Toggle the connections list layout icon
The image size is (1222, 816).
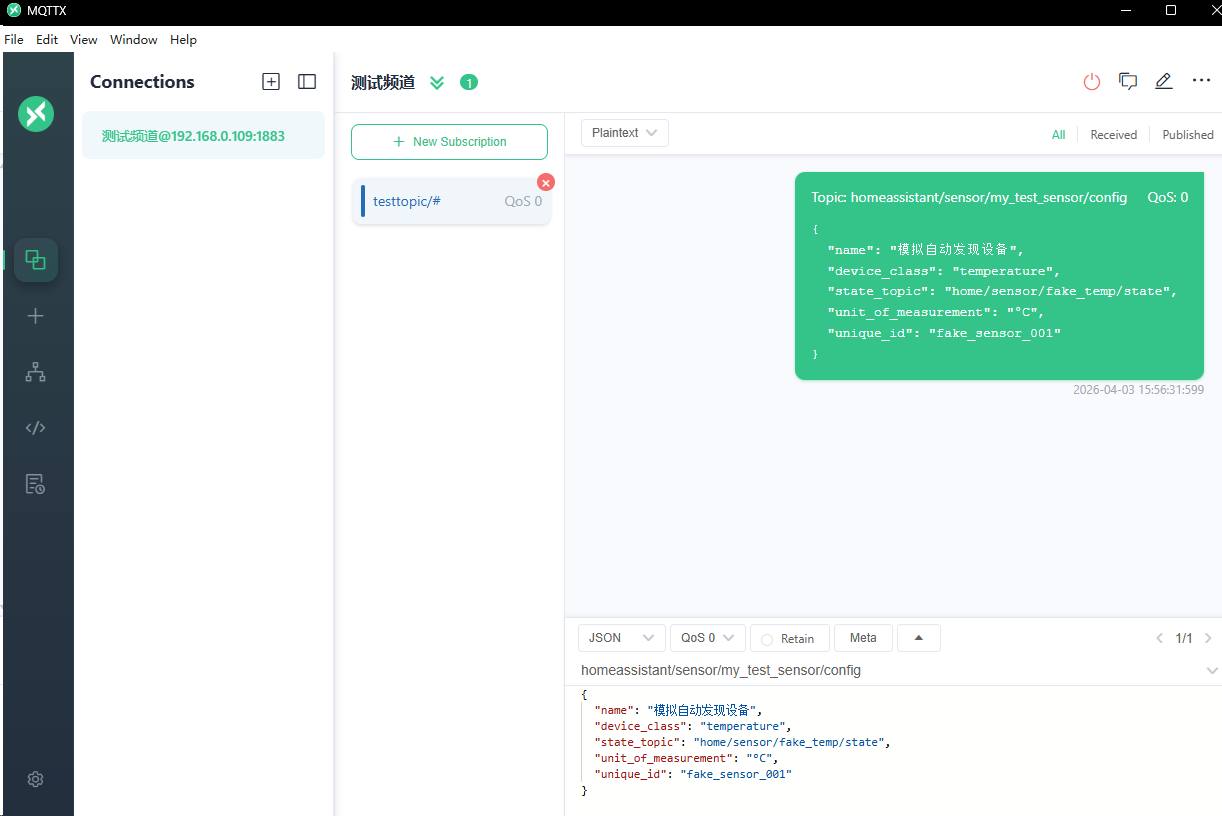(307, 82)
